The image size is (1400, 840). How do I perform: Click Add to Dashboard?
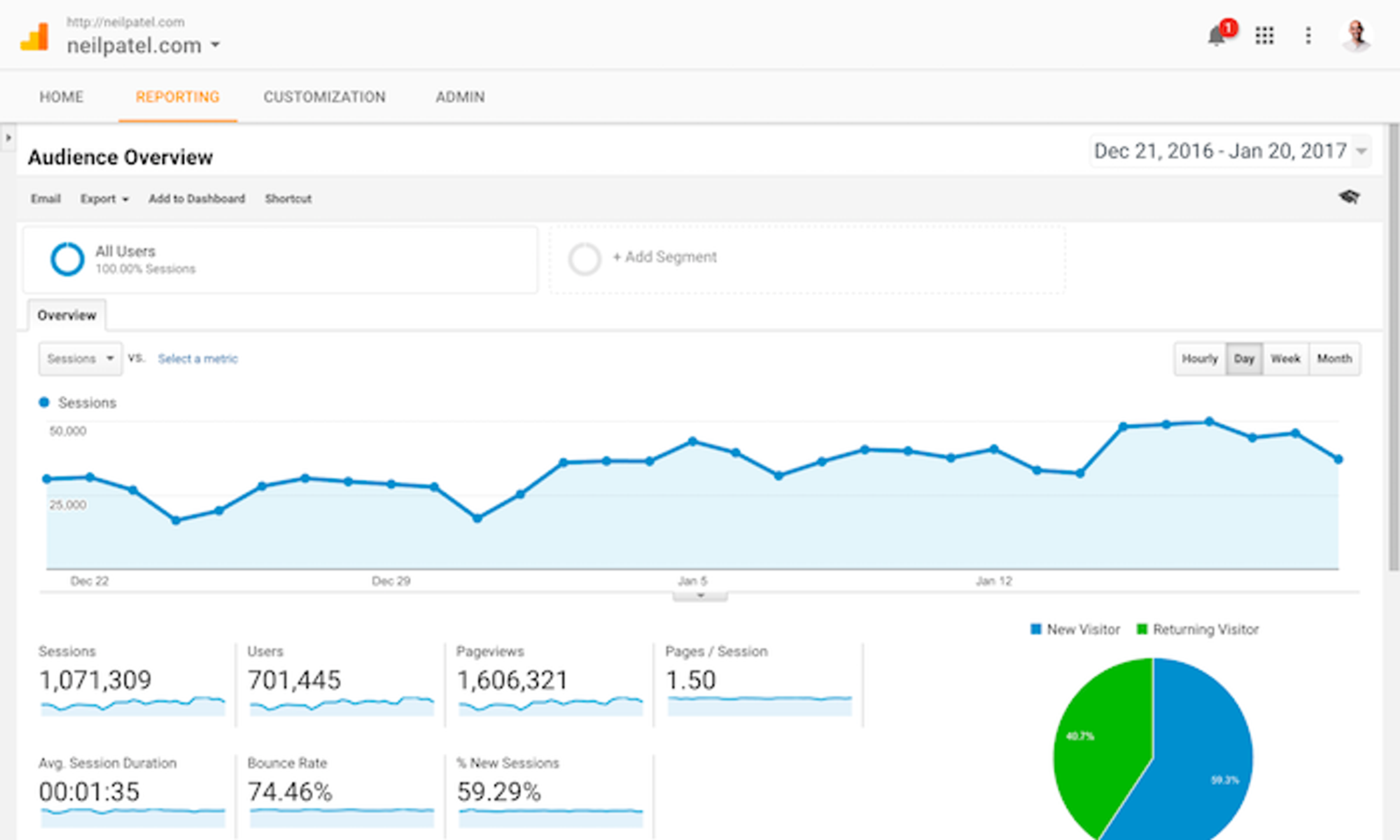pyautogui.click(x=197, y=199)
